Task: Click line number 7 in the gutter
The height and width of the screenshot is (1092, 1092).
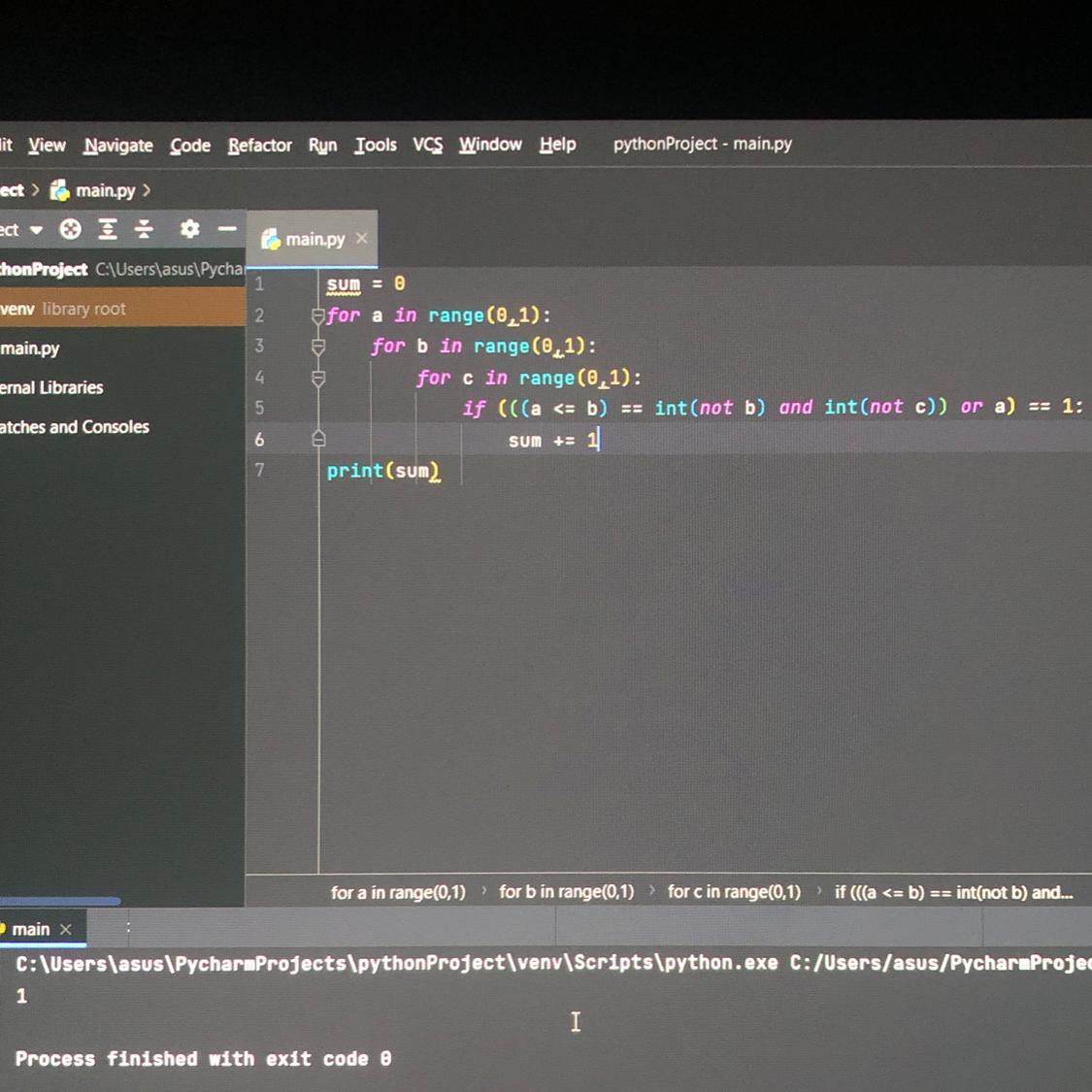Action: point(259,470)
